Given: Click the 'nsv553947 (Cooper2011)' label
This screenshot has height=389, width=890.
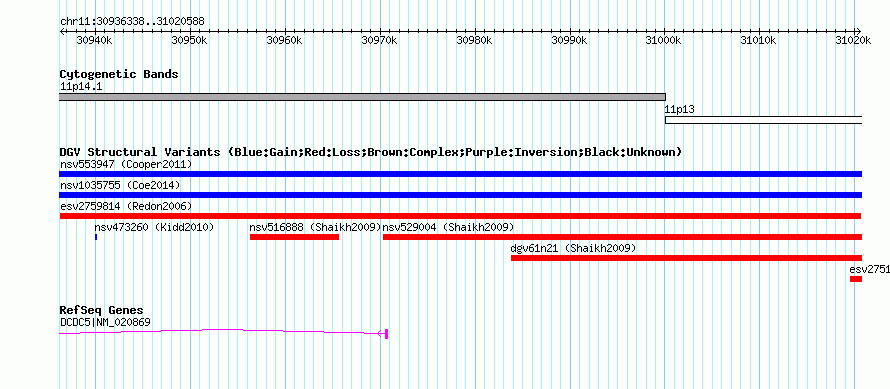Looking at the screenshot, I should (x=126, y=165).
